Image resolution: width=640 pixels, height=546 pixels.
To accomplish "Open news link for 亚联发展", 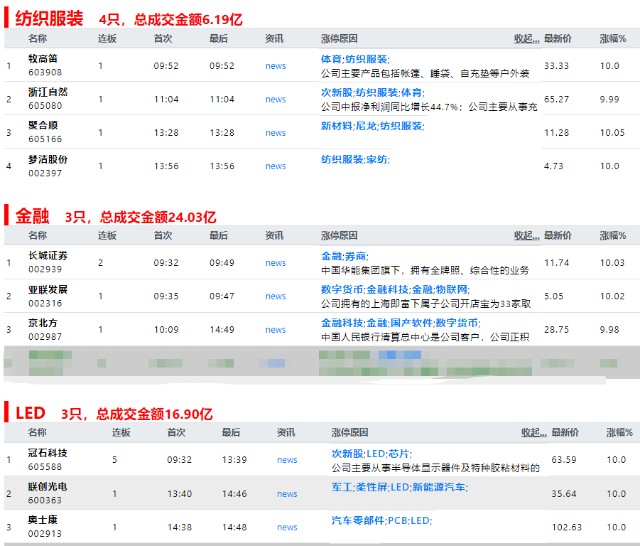I will coord(276,296).
